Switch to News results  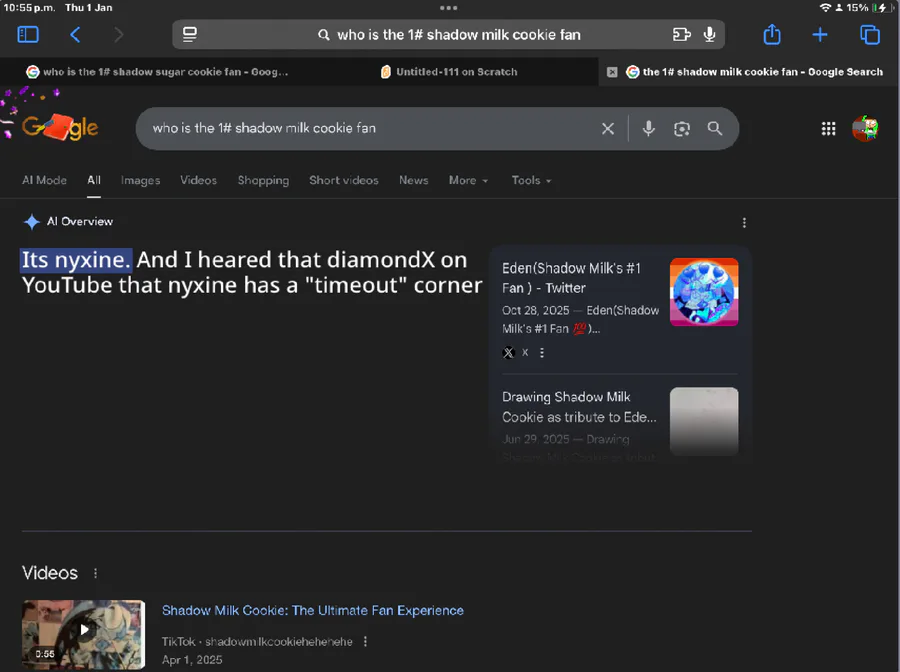pyautogui.click(x=414, y=180)
